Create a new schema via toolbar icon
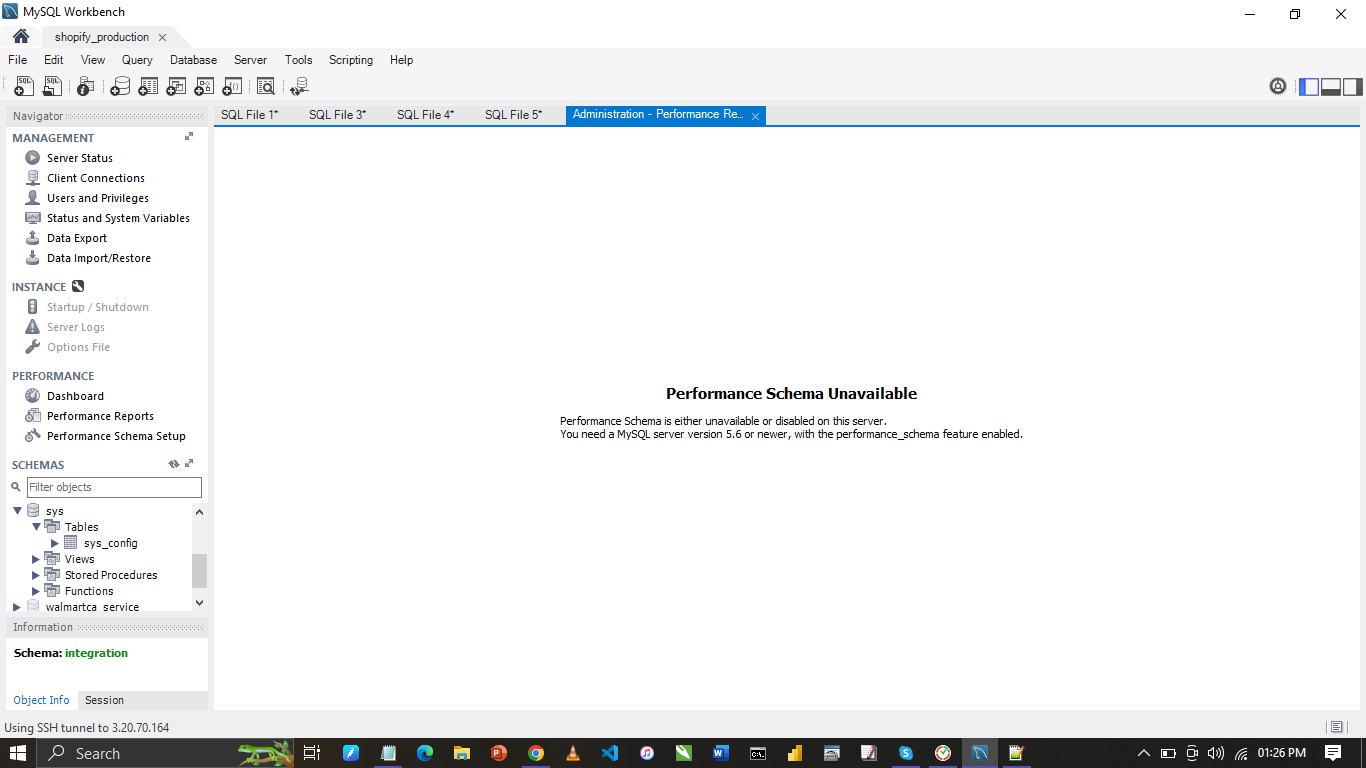 point(120,87)
